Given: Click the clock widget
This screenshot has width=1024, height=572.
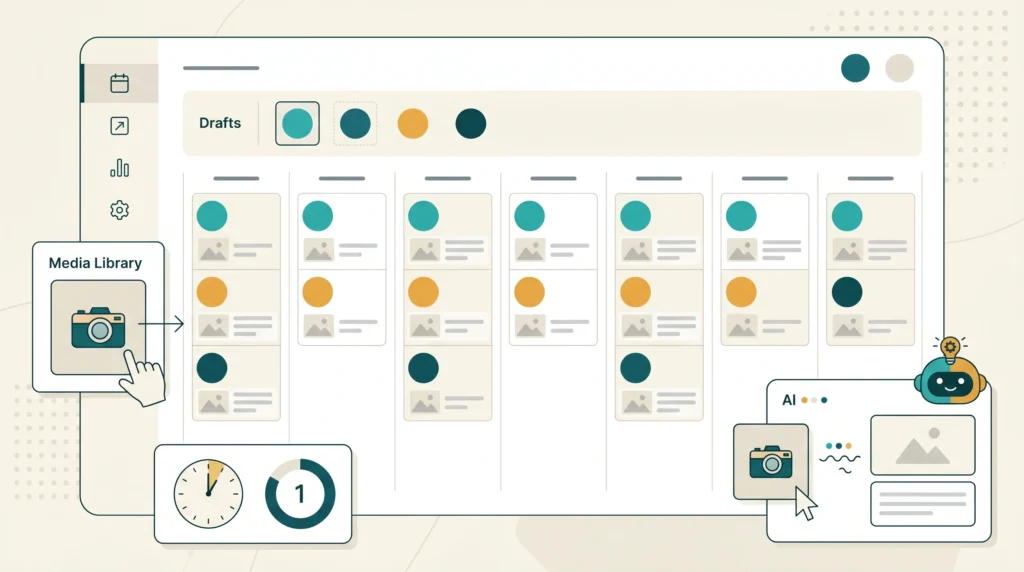Looking at the screenshot, I should tap(208, 494).
